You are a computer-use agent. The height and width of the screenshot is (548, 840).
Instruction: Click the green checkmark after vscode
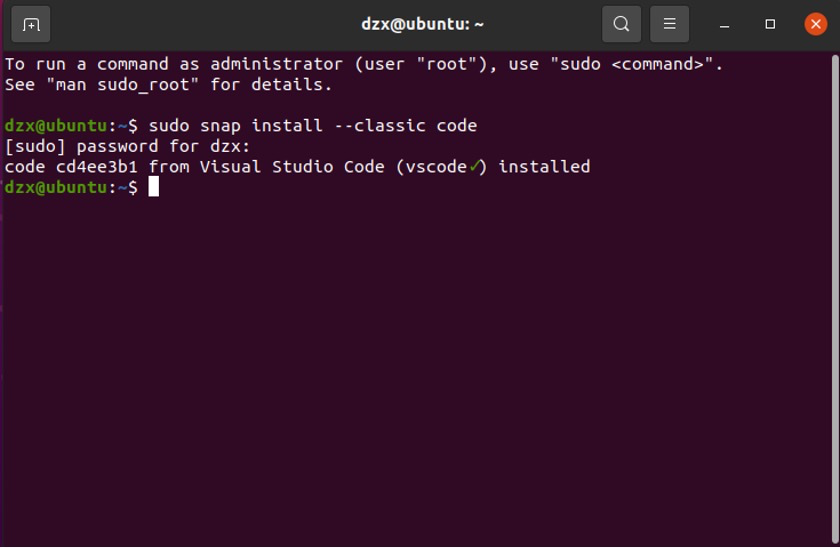tap(473, 166)
